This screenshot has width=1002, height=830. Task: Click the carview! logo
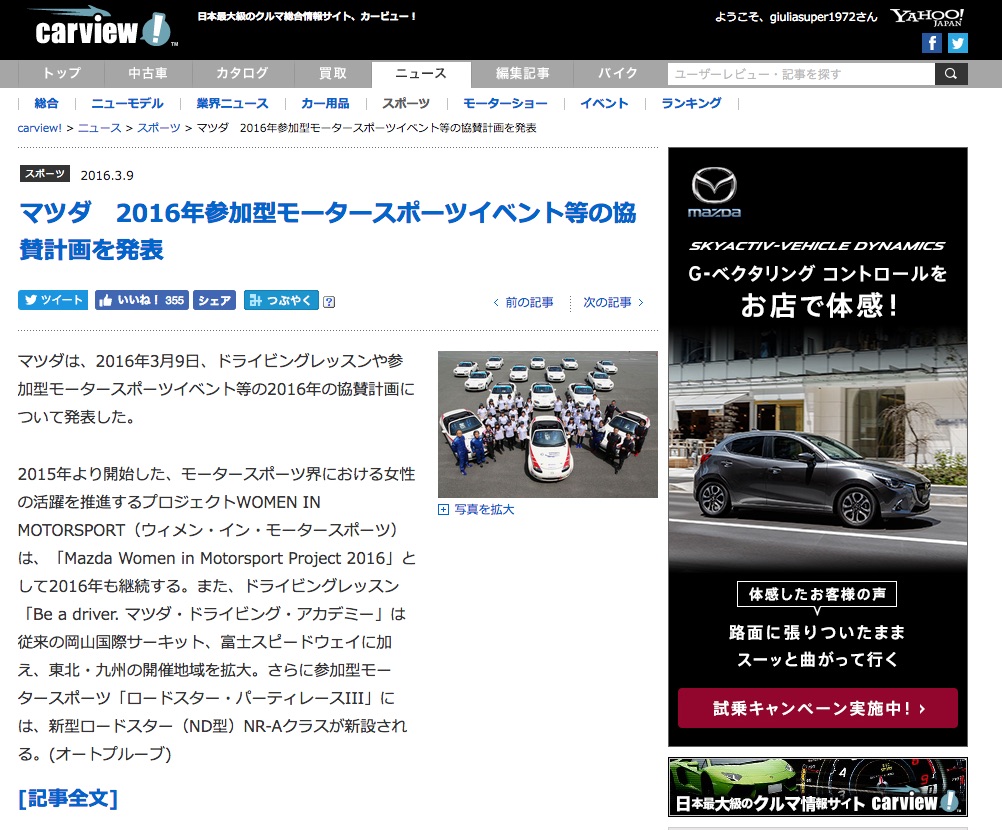tap(102, 28)
